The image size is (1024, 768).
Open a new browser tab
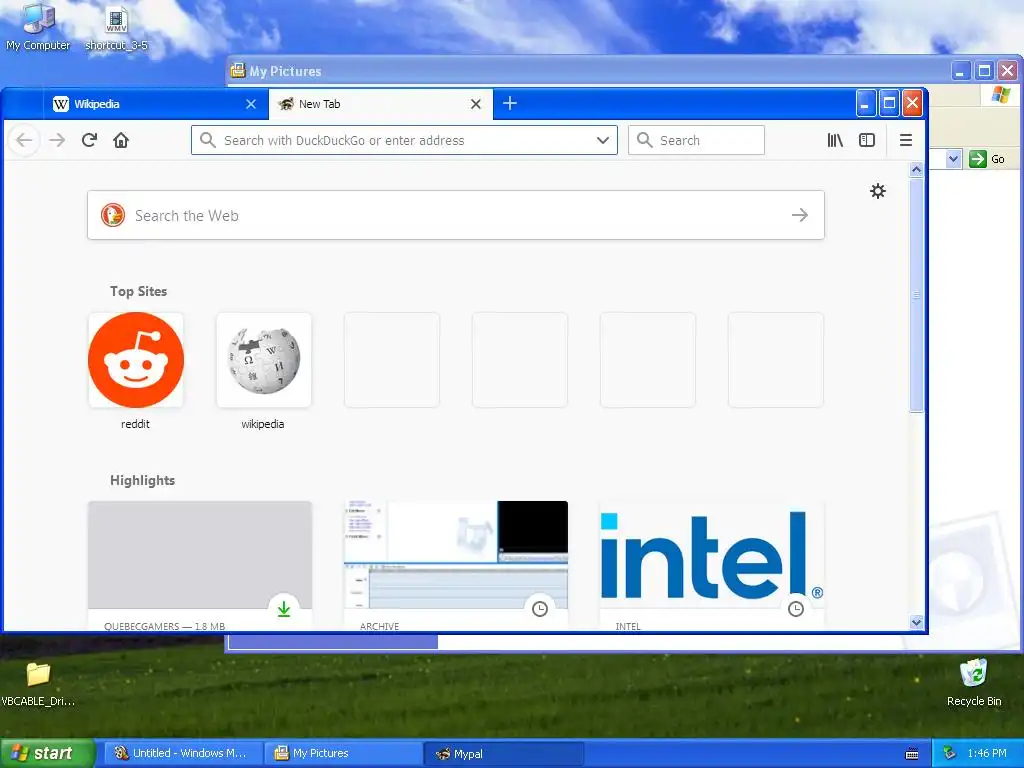[x=510, y=103]
